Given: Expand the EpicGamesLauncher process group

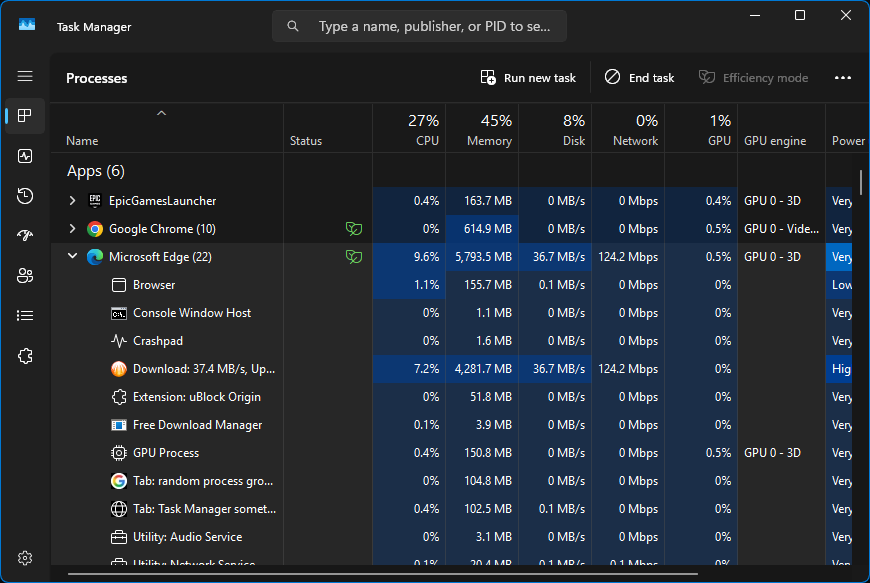Looking at the screenshot, I should (72, 201).
